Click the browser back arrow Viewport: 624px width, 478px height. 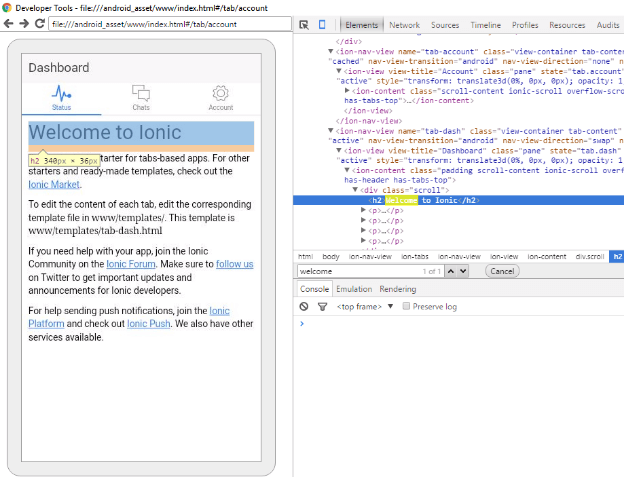click(x=9, y=23)
